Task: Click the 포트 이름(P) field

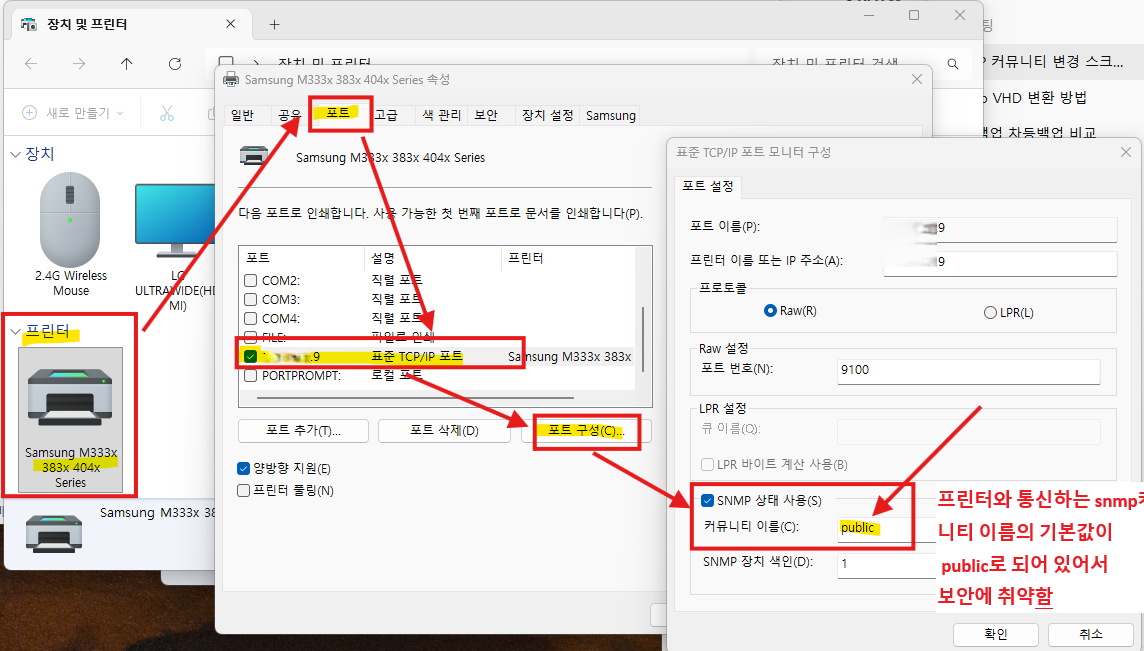Action: click(1000, 228)
